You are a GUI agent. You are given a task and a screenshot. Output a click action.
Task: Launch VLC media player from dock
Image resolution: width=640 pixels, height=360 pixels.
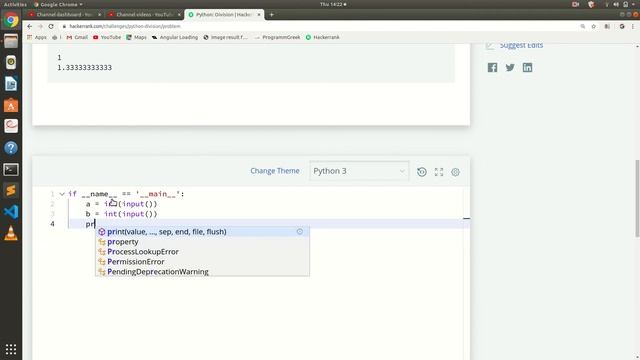11,233
